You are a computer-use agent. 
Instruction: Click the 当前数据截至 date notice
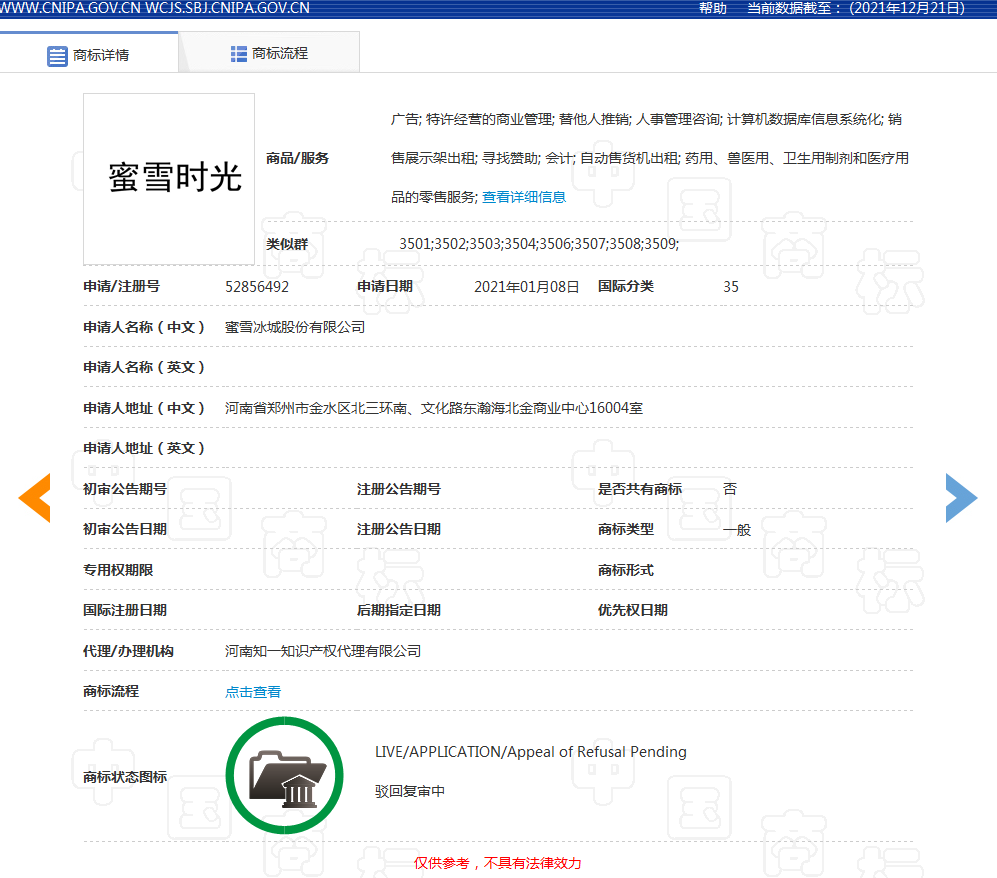pyautogui.click(x=856, y=8)
